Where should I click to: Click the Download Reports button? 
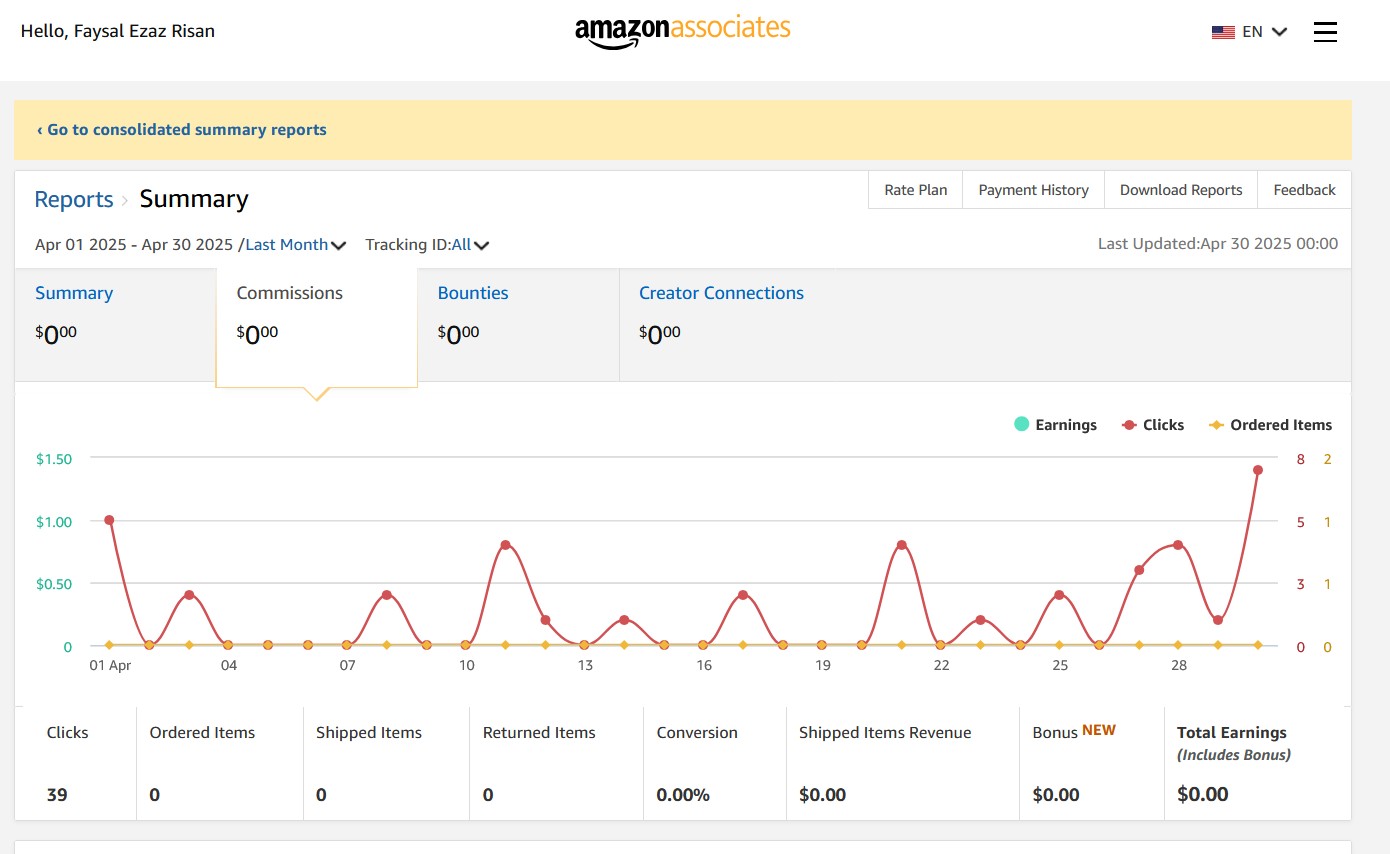tap(1181, 190)
